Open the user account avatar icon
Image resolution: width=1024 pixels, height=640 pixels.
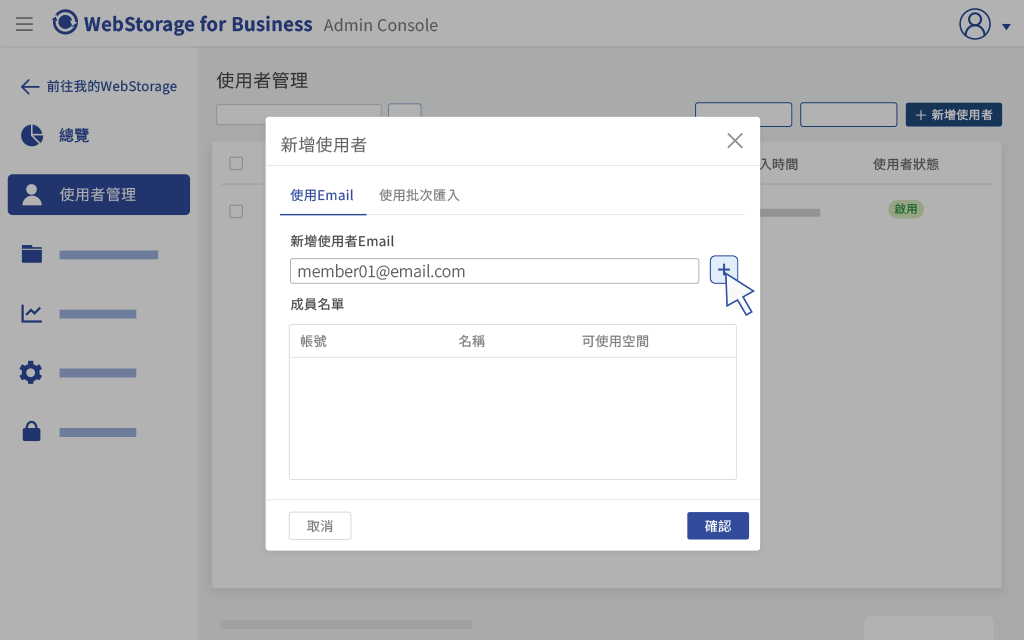click(974, 24)
